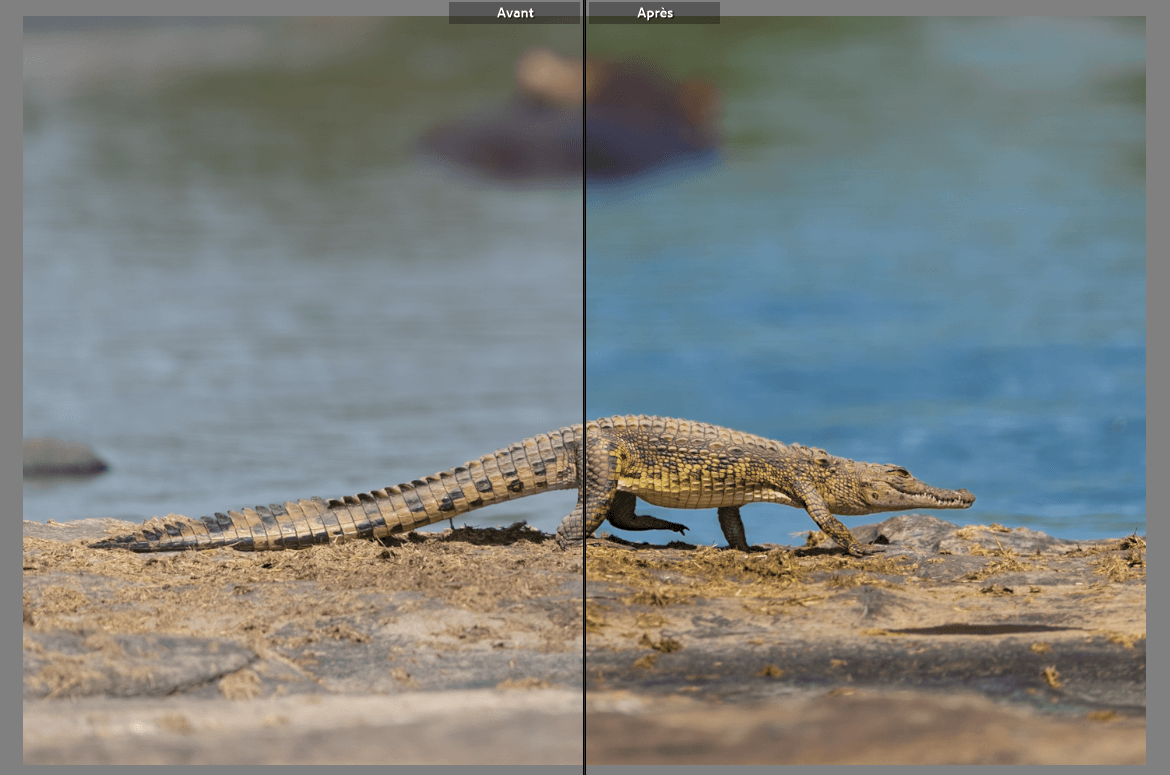Click the blurred hippo in the background
Screen dimensions: 1170x775
580,115
